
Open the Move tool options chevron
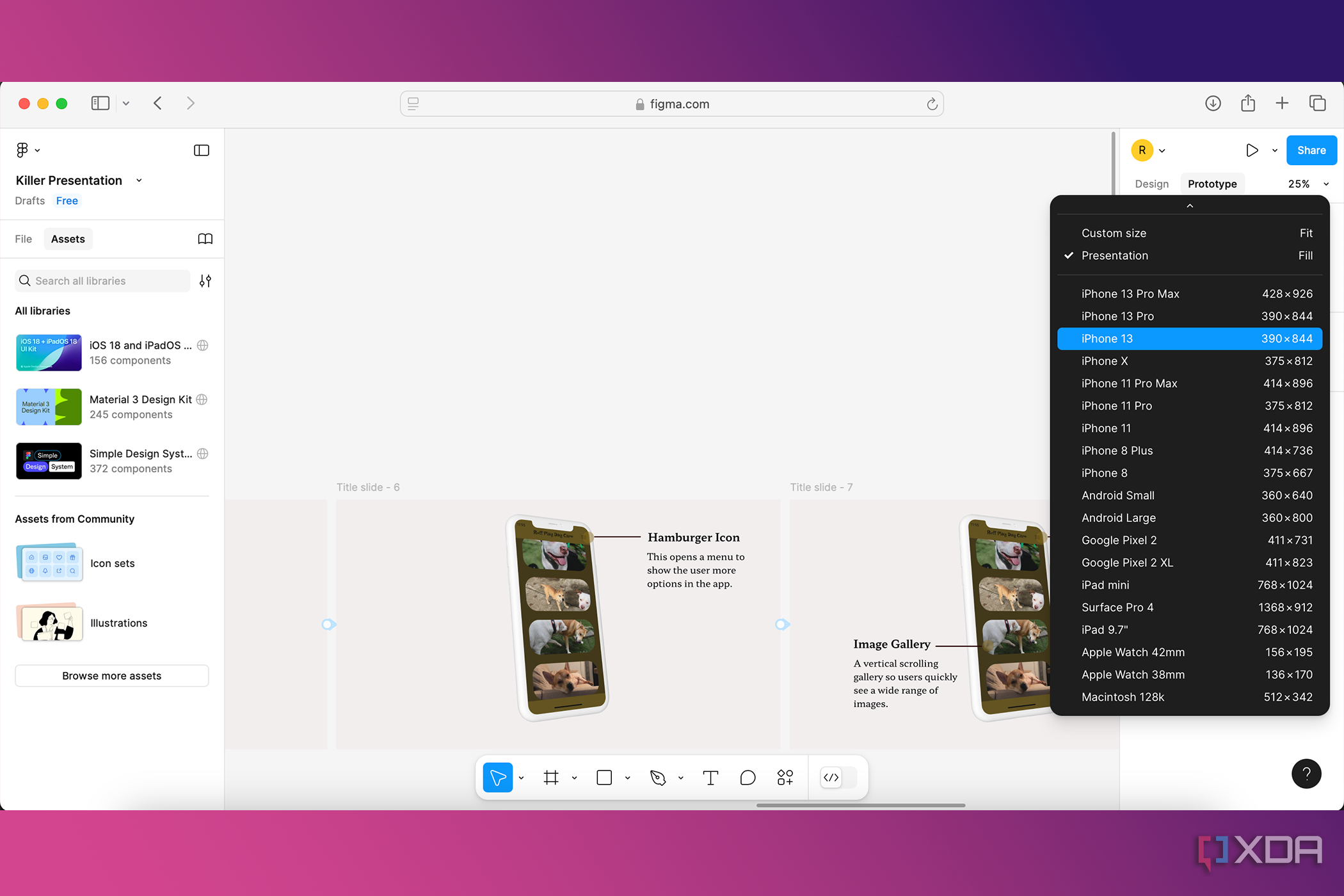[521, 778]
